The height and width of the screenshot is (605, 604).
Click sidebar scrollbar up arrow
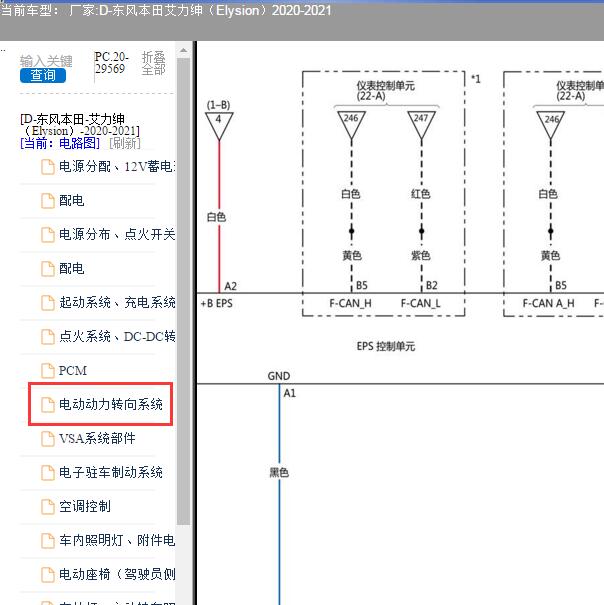pyautogui.click(x=184, y=50)
